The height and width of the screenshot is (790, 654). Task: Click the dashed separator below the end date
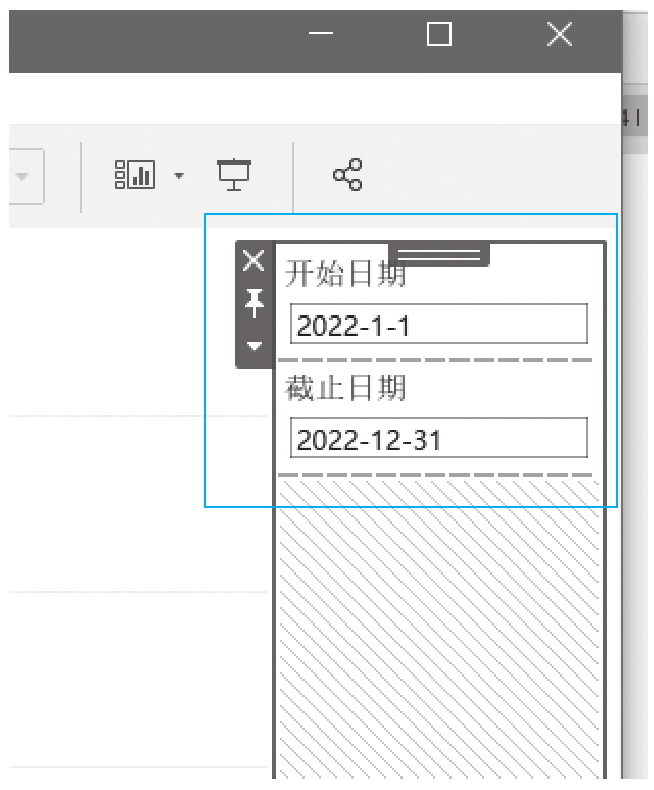tap(435, 475)
